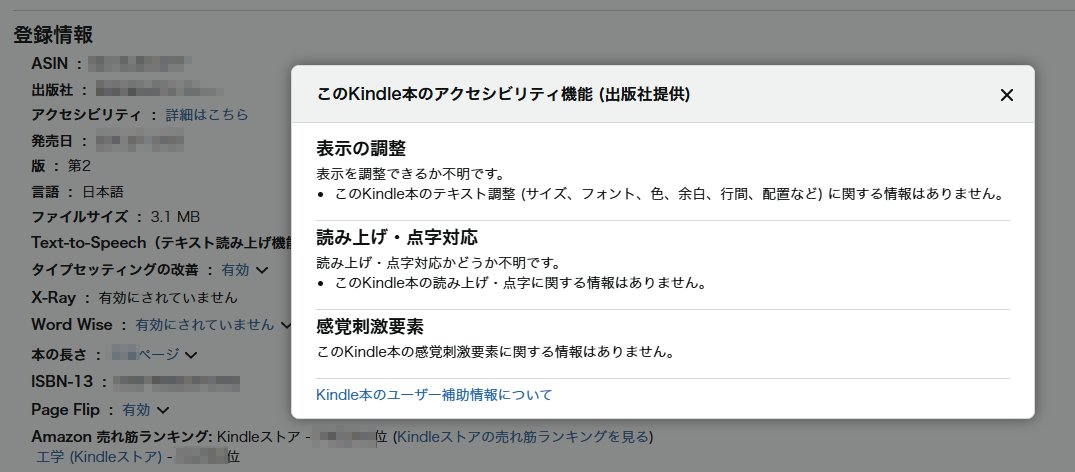Screen dimensions: 1075x472
Task: Open the 詳細はこちら accessibility link
Action: (x=207, y=115)
